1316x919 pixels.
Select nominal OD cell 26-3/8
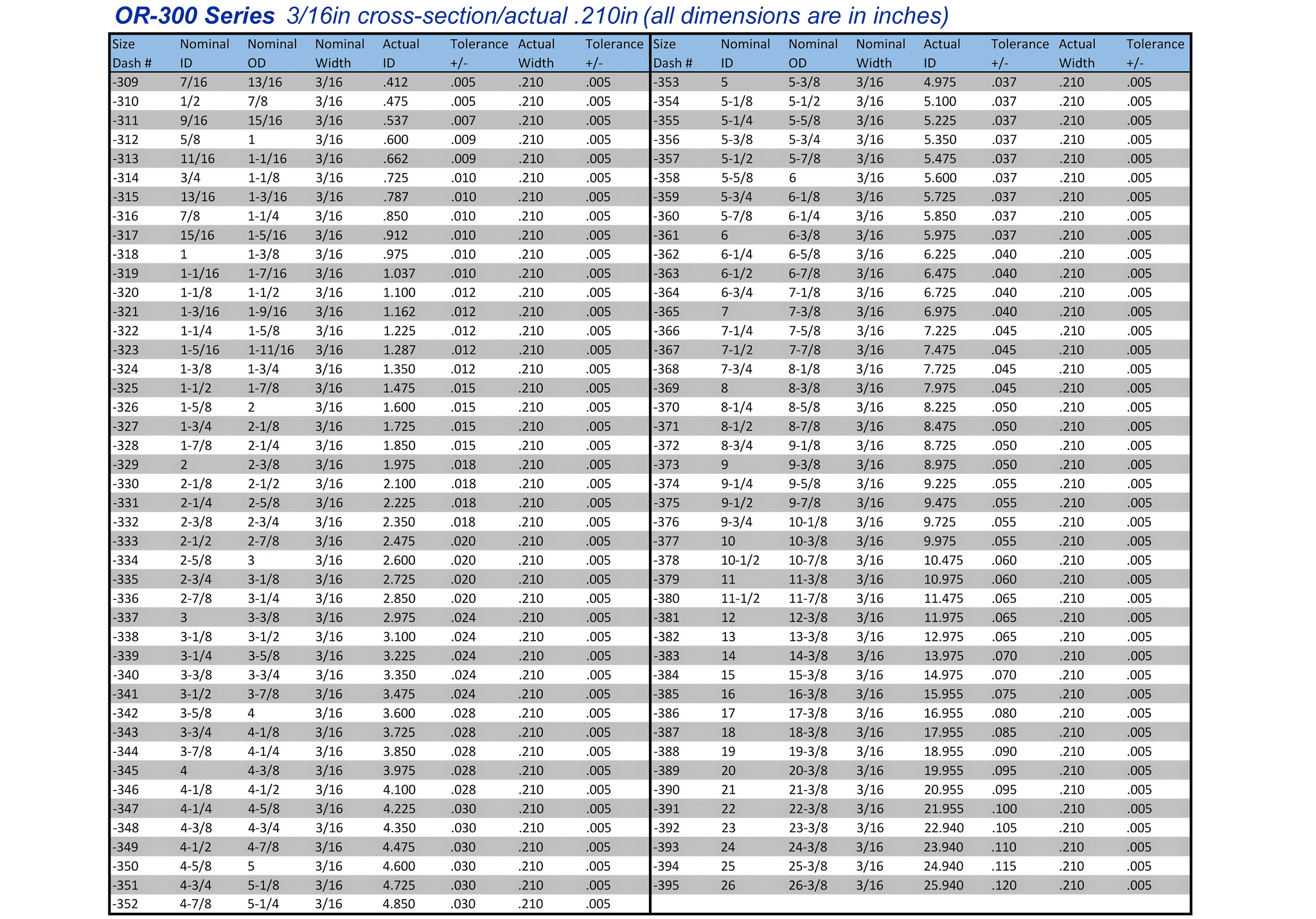[x=808, y=886]
